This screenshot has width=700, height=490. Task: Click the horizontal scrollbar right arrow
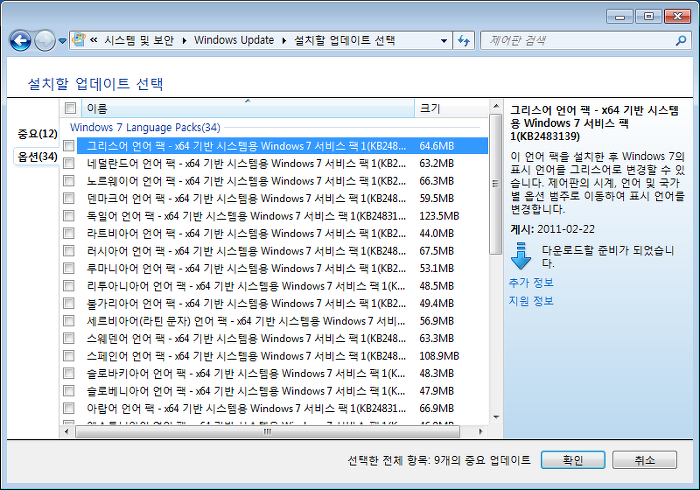[481, 432]
